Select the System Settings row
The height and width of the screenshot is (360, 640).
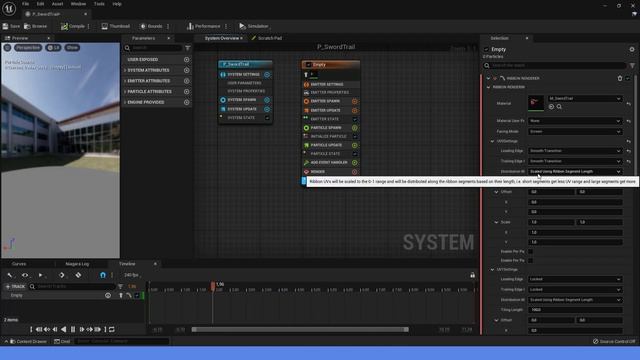pyautogui.click(x=245, y=75)
